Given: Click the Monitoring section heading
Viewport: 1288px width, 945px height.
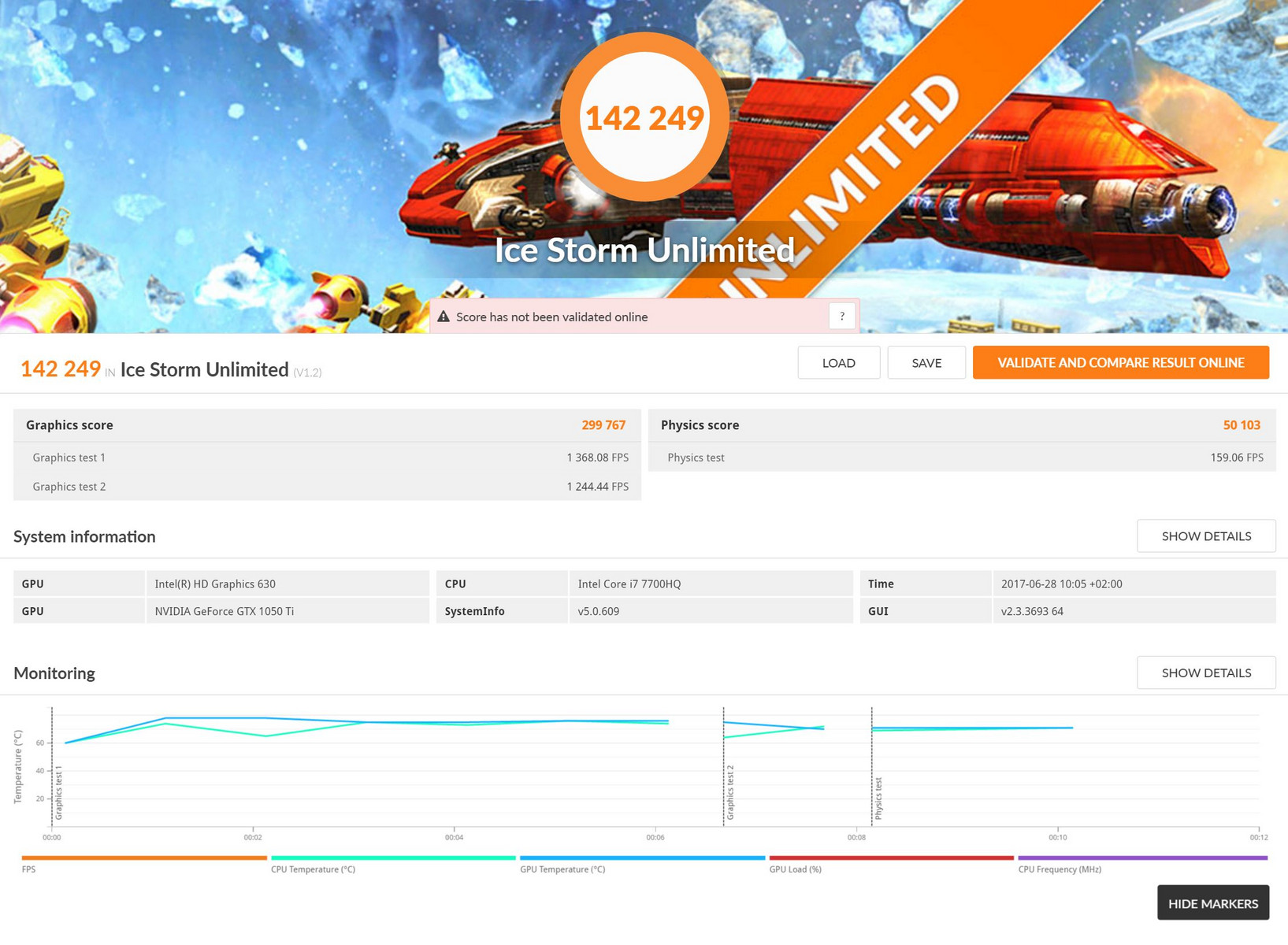Looking at the screenshot, I should coord(54,673).
